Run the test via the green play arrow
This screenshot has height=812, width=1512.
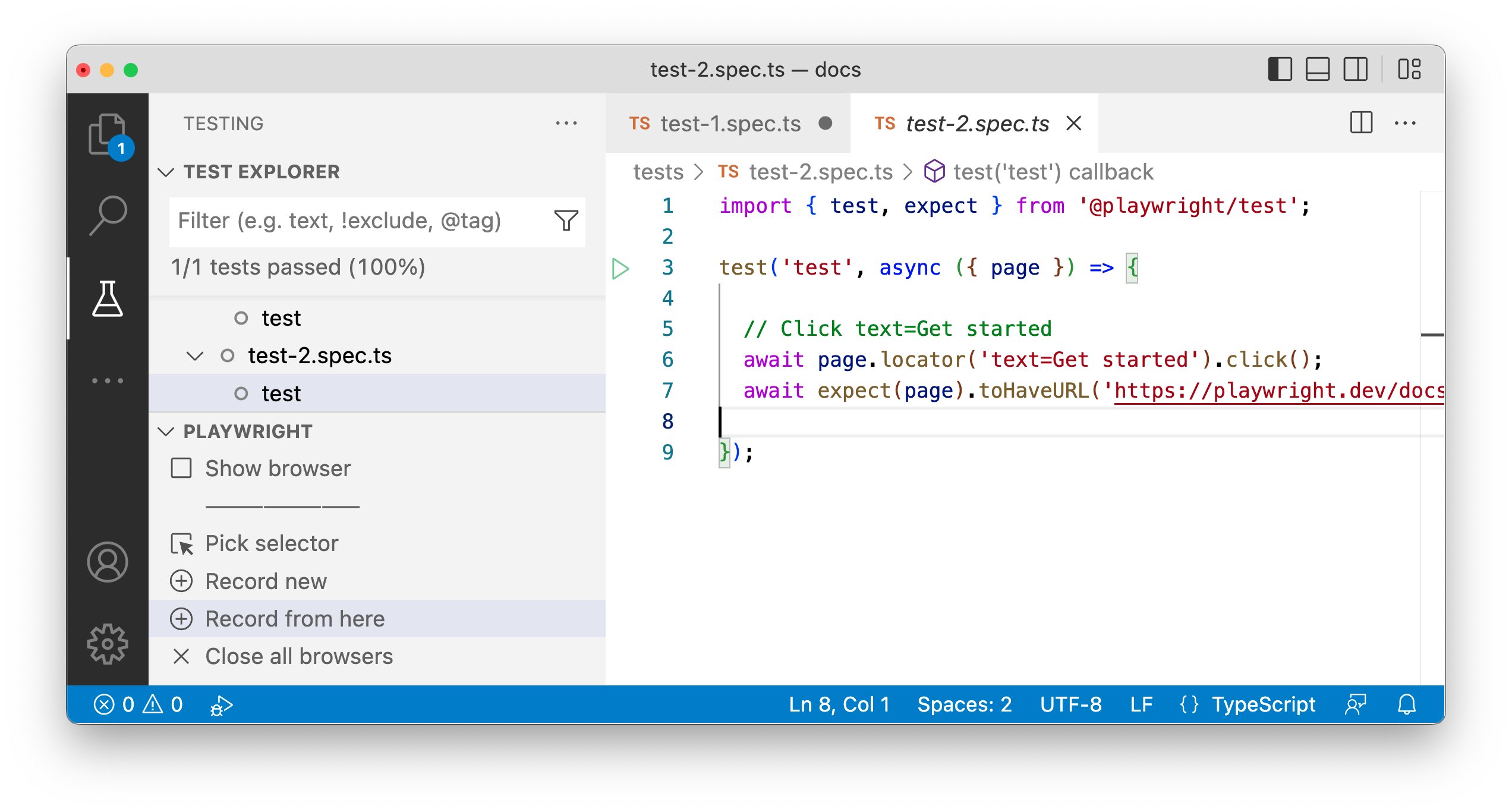(x=620, y=269)
